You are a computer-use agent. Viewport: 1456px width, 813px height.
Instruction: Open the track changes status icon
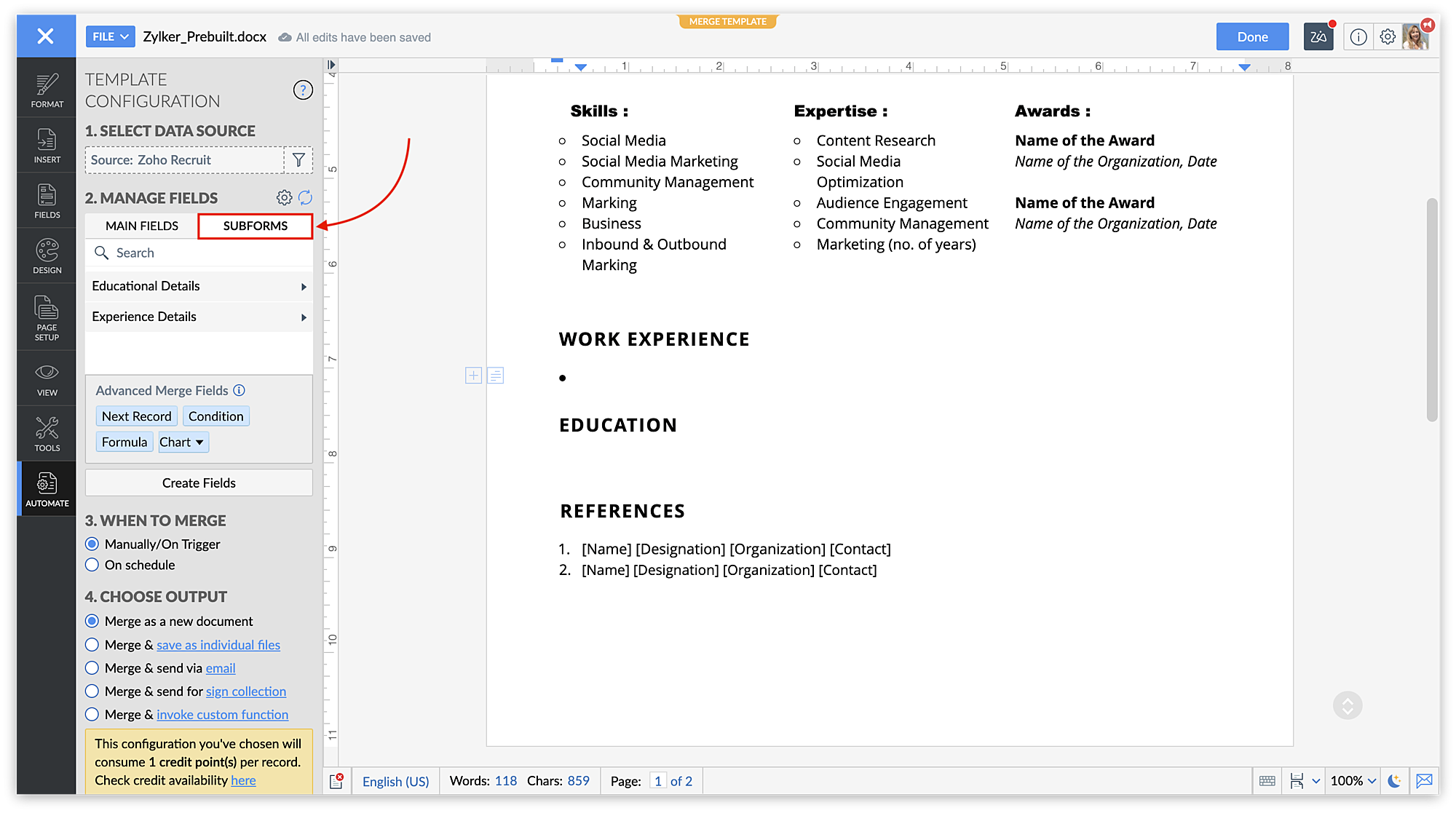(x=336, y=781)
